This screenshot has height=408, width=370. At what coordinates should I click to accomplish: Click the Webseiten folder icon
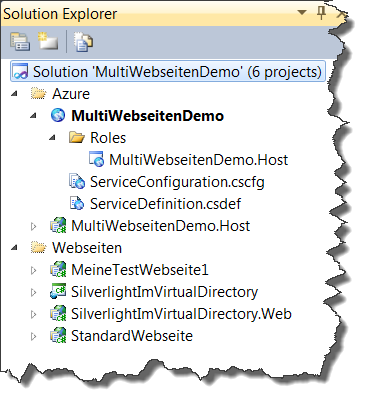coord(38,248)
